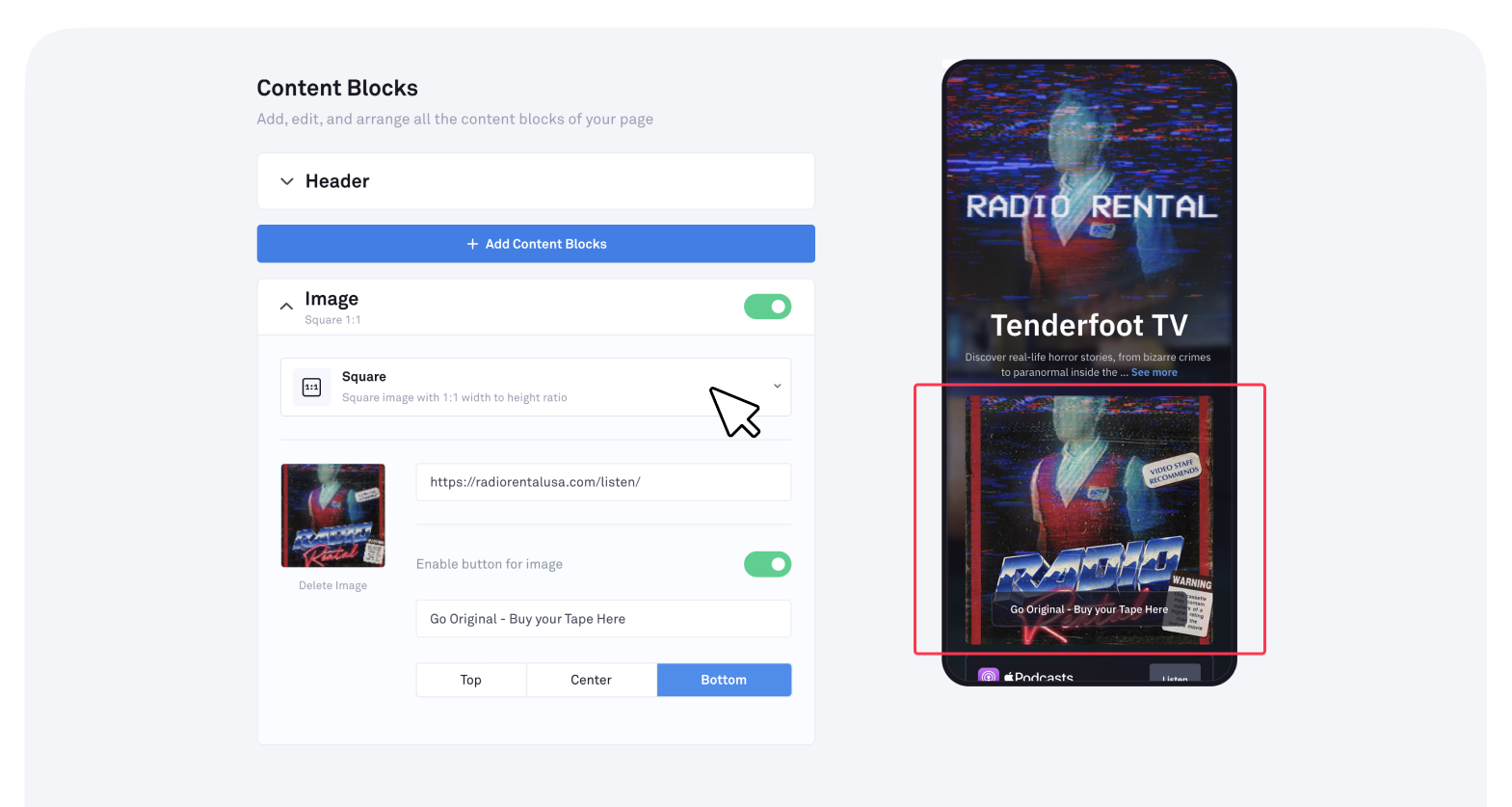
Task: Open the Square image ratio dropdown
Action: pos(536,387)
